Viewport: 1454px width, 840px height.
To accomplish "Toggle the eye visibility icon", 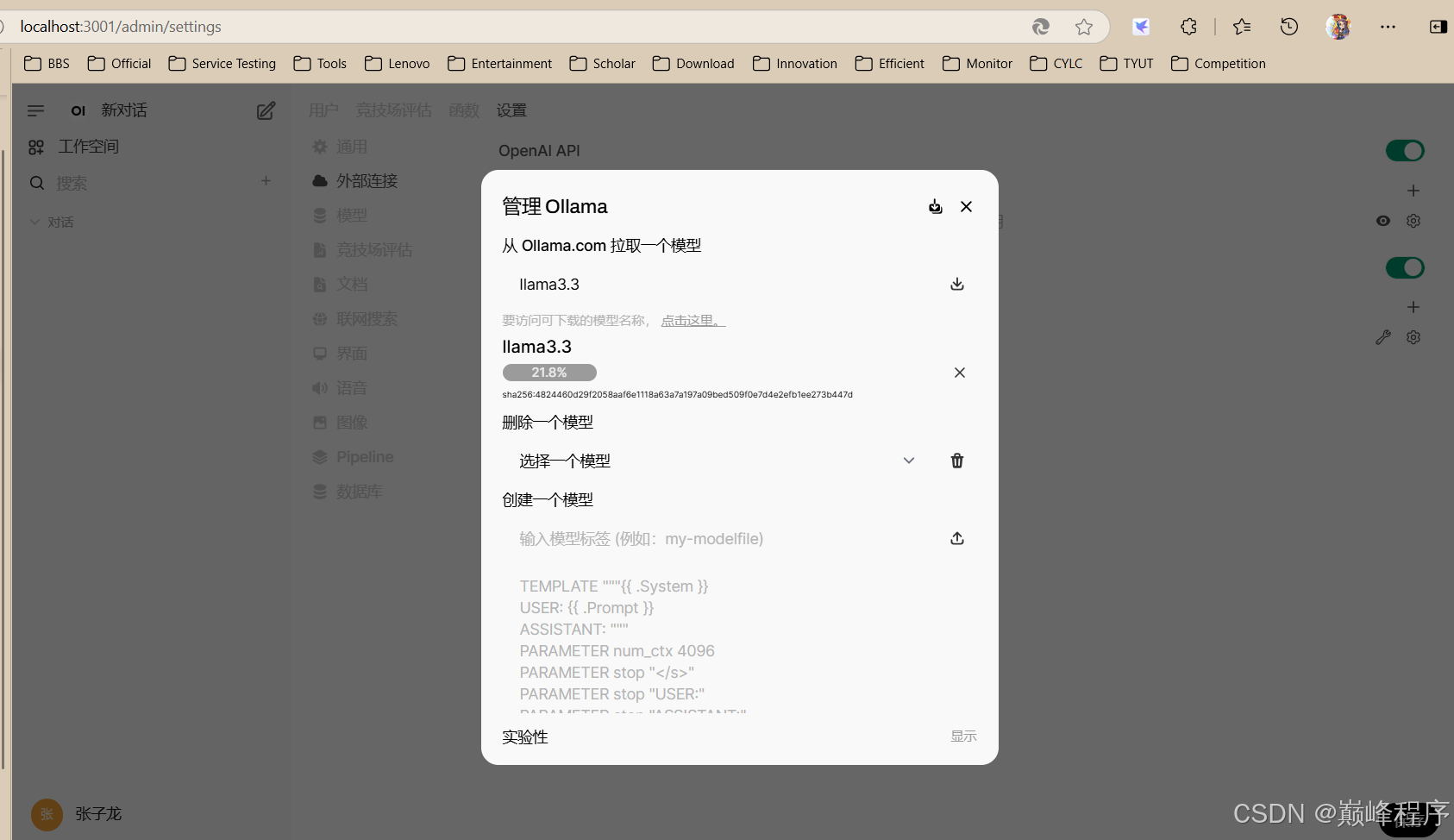I will [x=1383, y=221].
